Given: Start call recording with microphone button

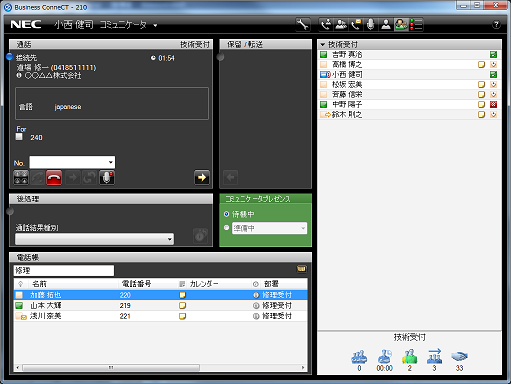Looking at the screenshot, I should click(x=107, y=178).
